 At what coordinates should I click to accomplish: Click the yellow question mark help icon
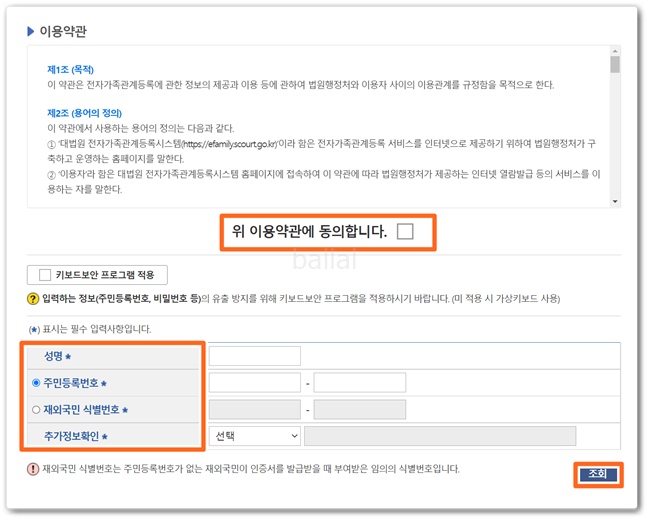coord(33,298)
